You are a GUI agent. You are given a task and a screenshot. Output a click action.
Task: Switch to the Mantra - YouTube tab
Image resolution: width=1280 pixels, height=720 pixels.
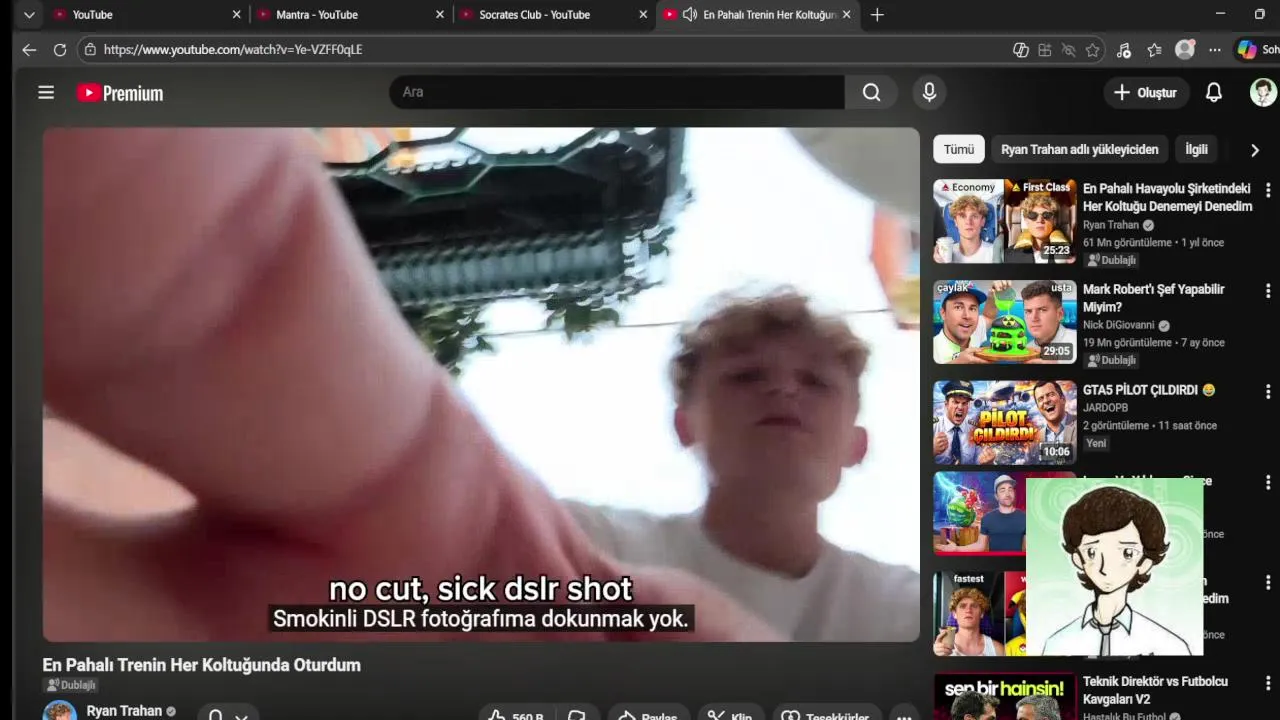tap(350, 15)
